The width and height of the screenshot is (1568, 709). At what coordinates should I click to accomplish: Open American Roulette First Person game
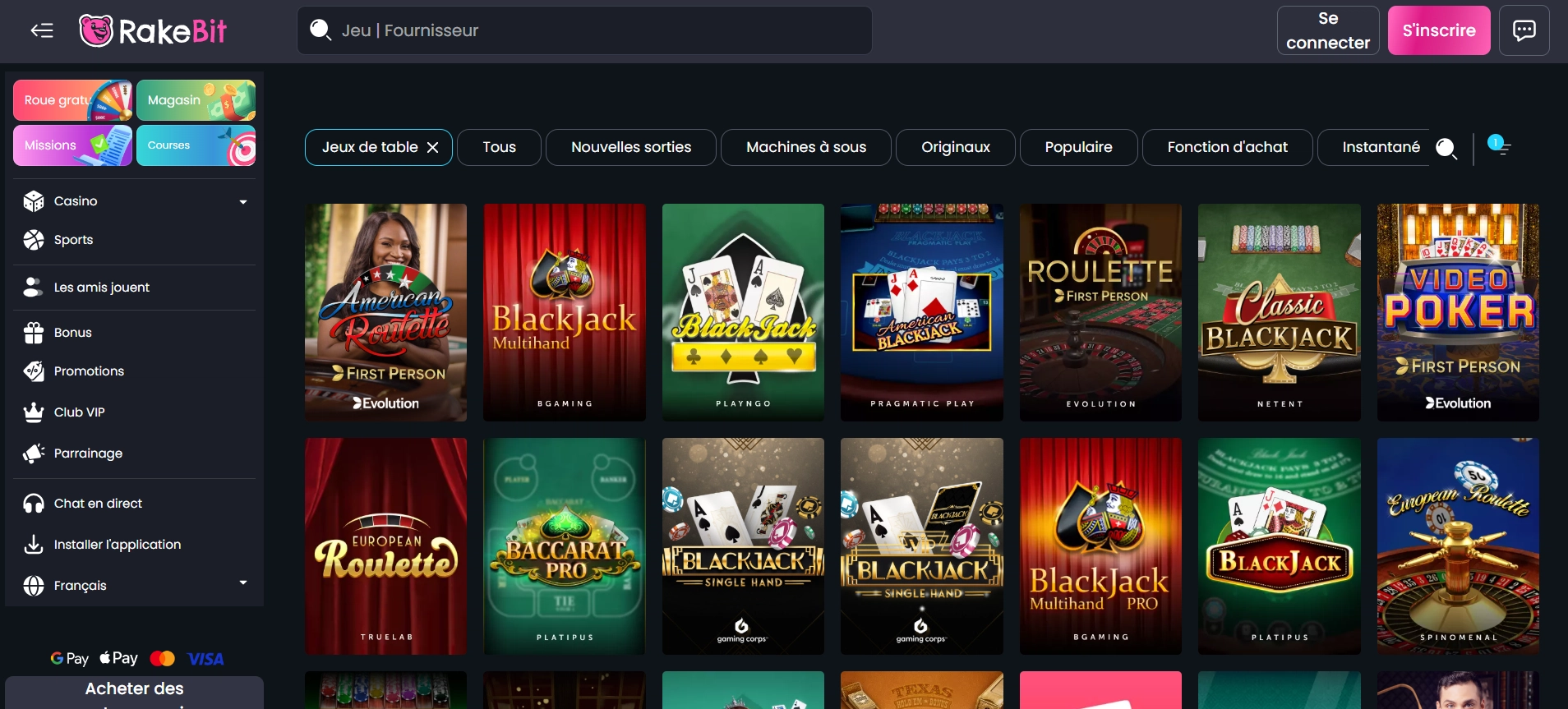tap(385, 312)
